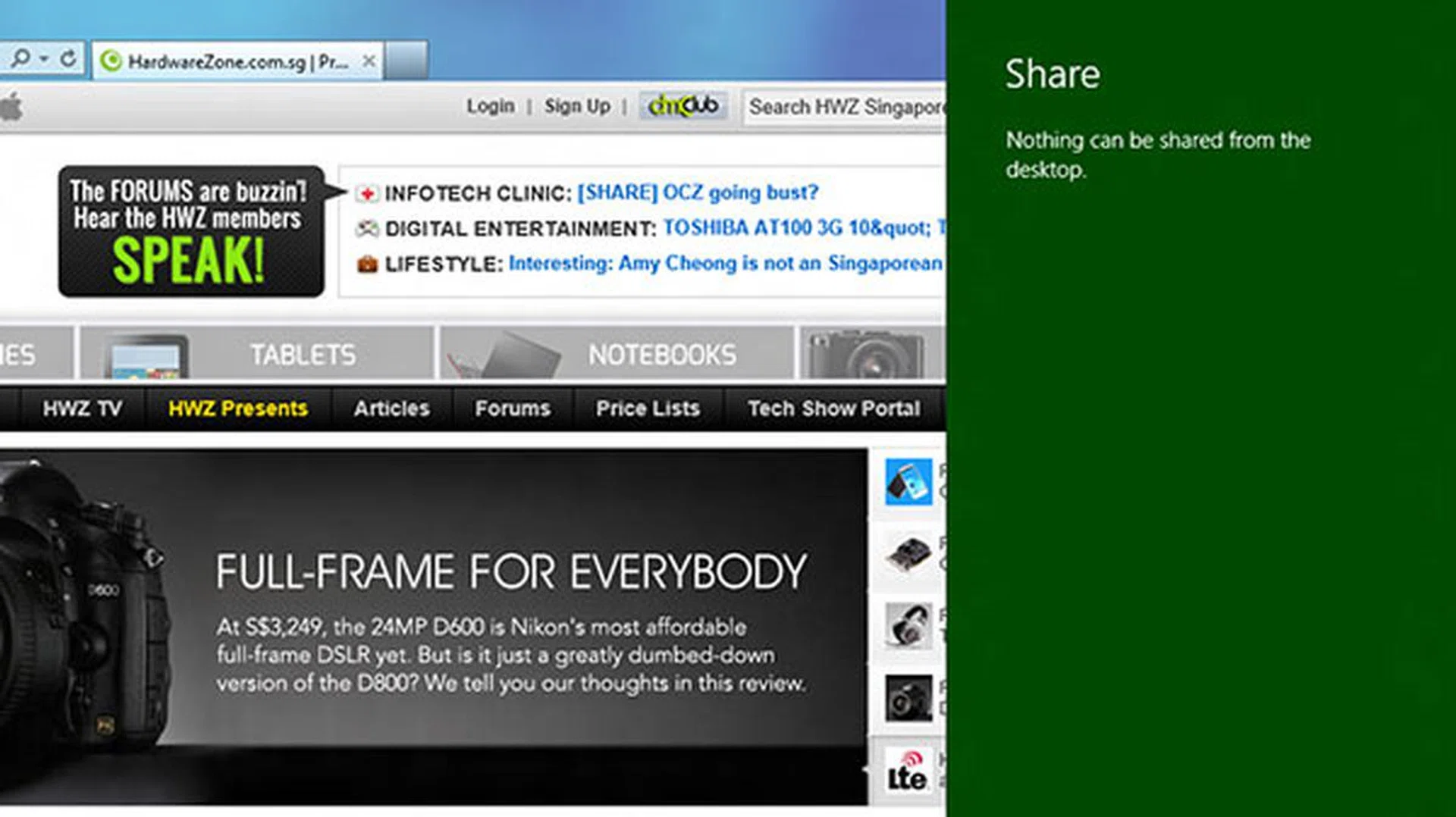Click the browser refresh icon

(x=68, y=59)
